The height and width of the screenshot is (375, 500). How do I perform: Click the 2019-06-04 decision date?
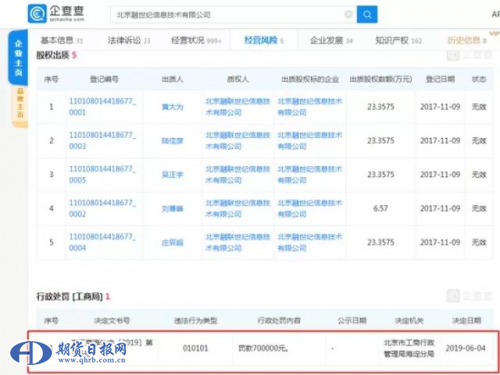tap(466, 348)
